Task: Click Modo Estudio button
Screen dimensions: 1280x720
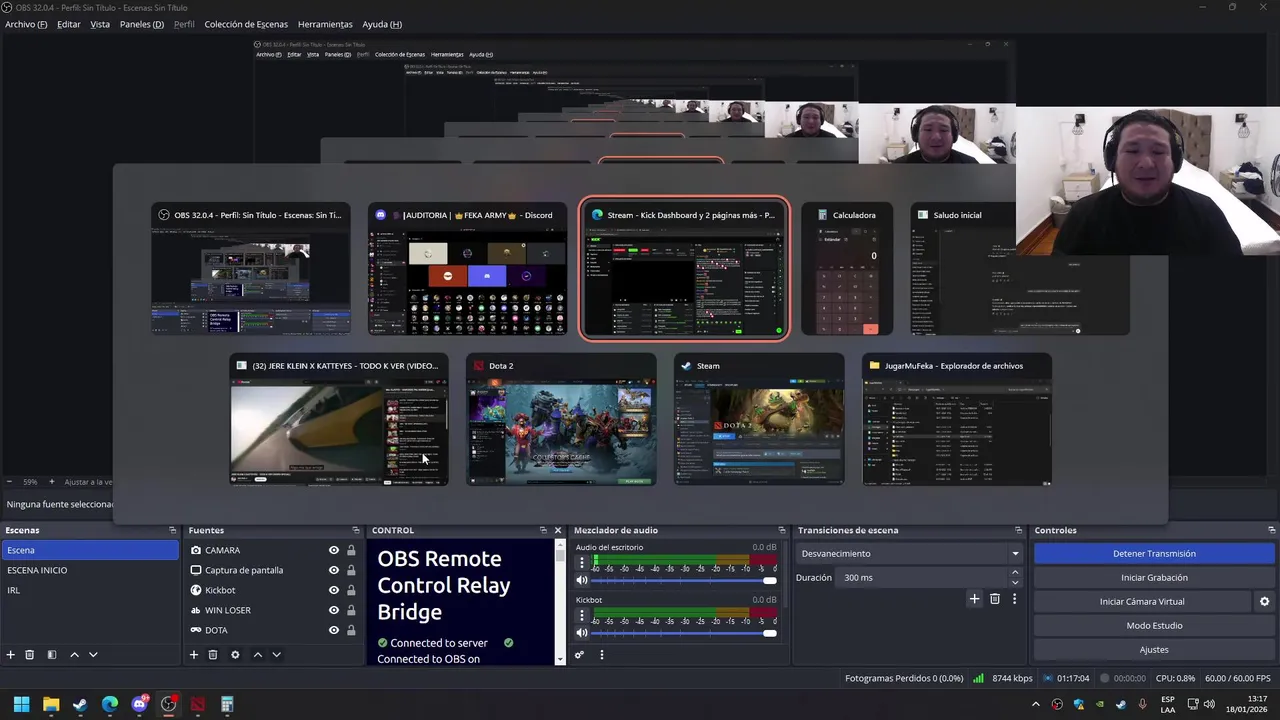Action: click(x=1154, y=625)
